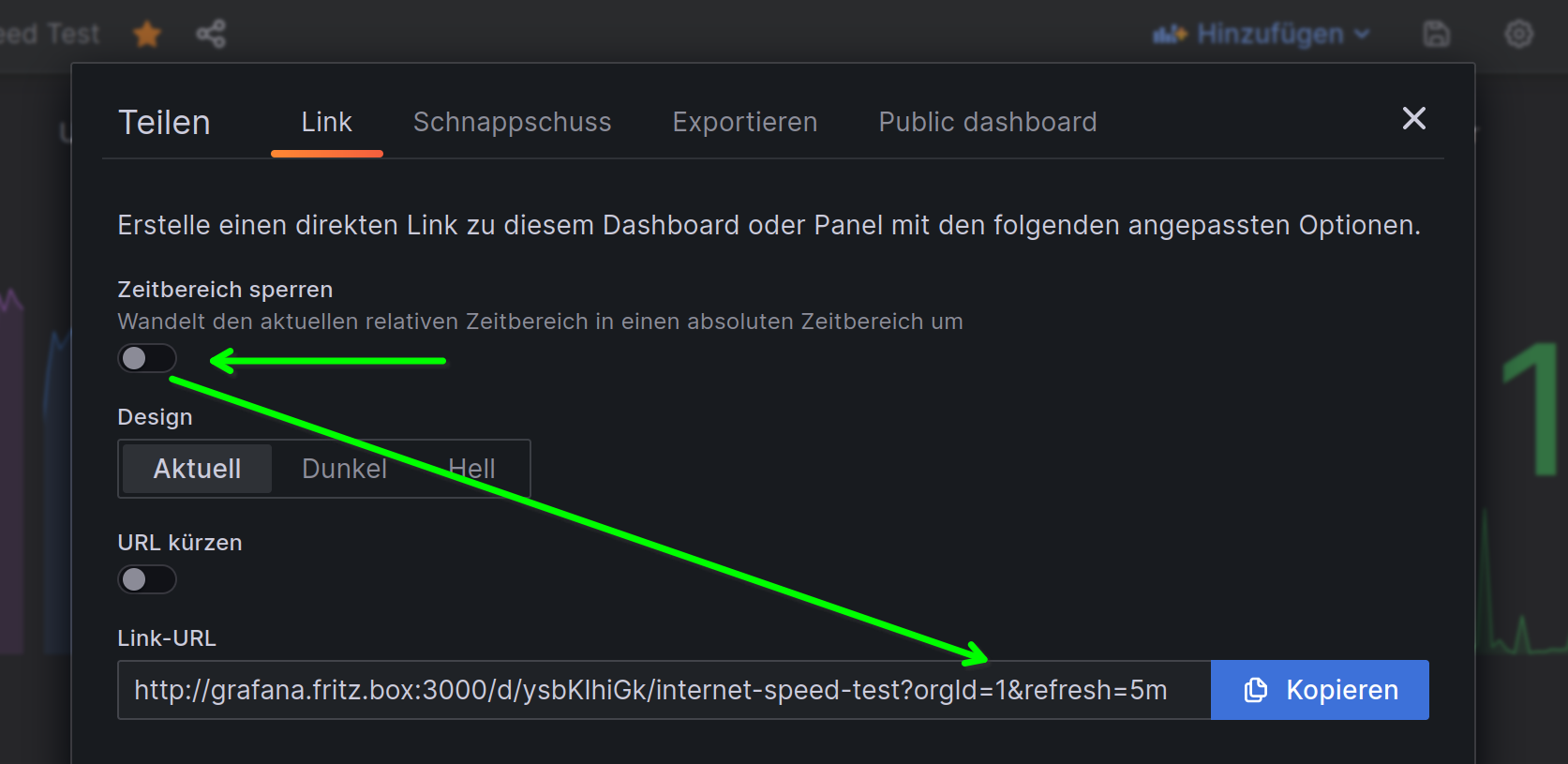This screenshot has width=1568, height=764.
Task: Click the add panel chart icon
Action: pos(1169,35)
